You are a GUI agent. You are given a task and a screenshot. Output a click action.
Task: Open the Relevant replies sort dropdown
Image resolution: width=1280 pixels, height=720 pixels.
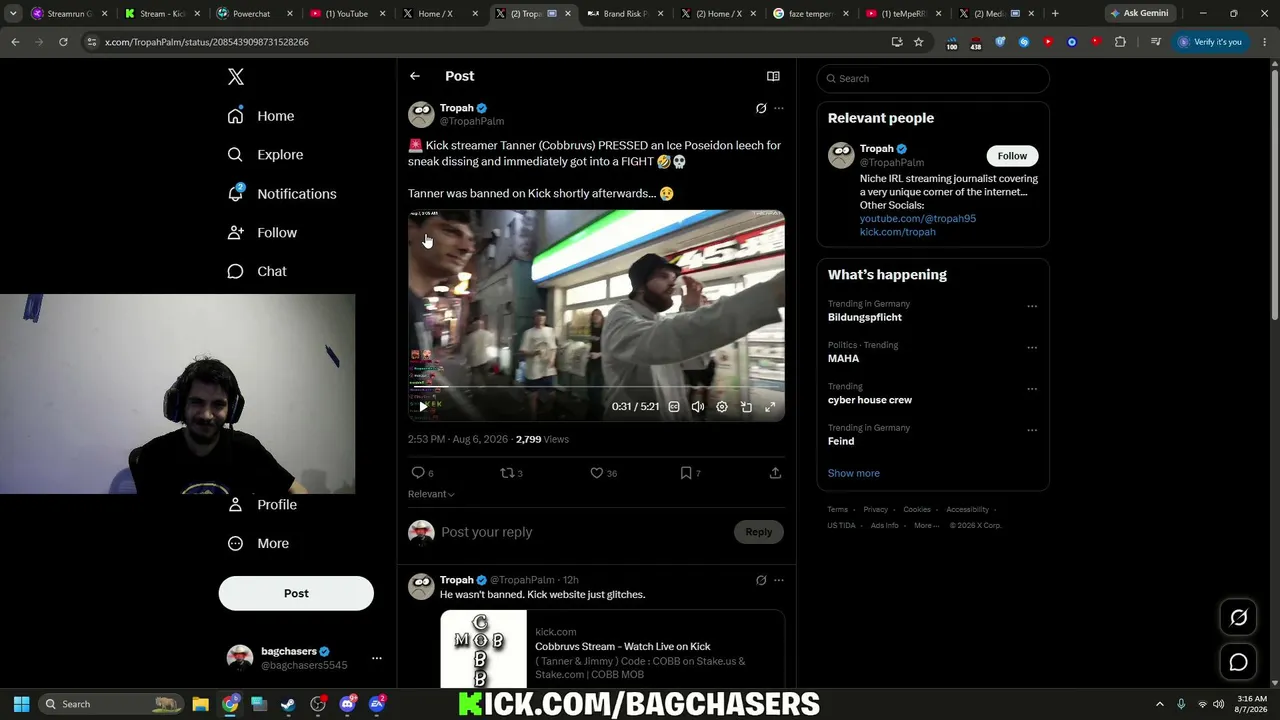click(431, 494)
